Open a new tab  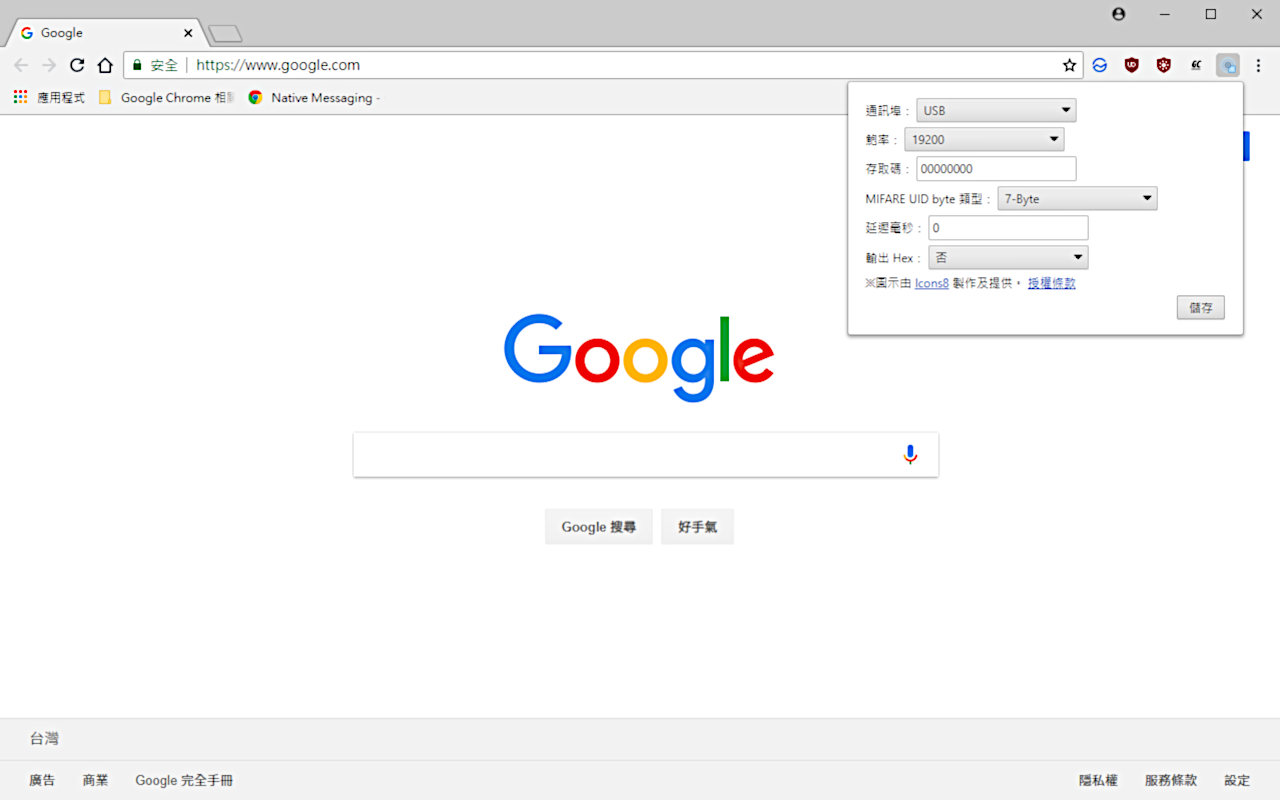pyautogui.click(x=225, y=34)
